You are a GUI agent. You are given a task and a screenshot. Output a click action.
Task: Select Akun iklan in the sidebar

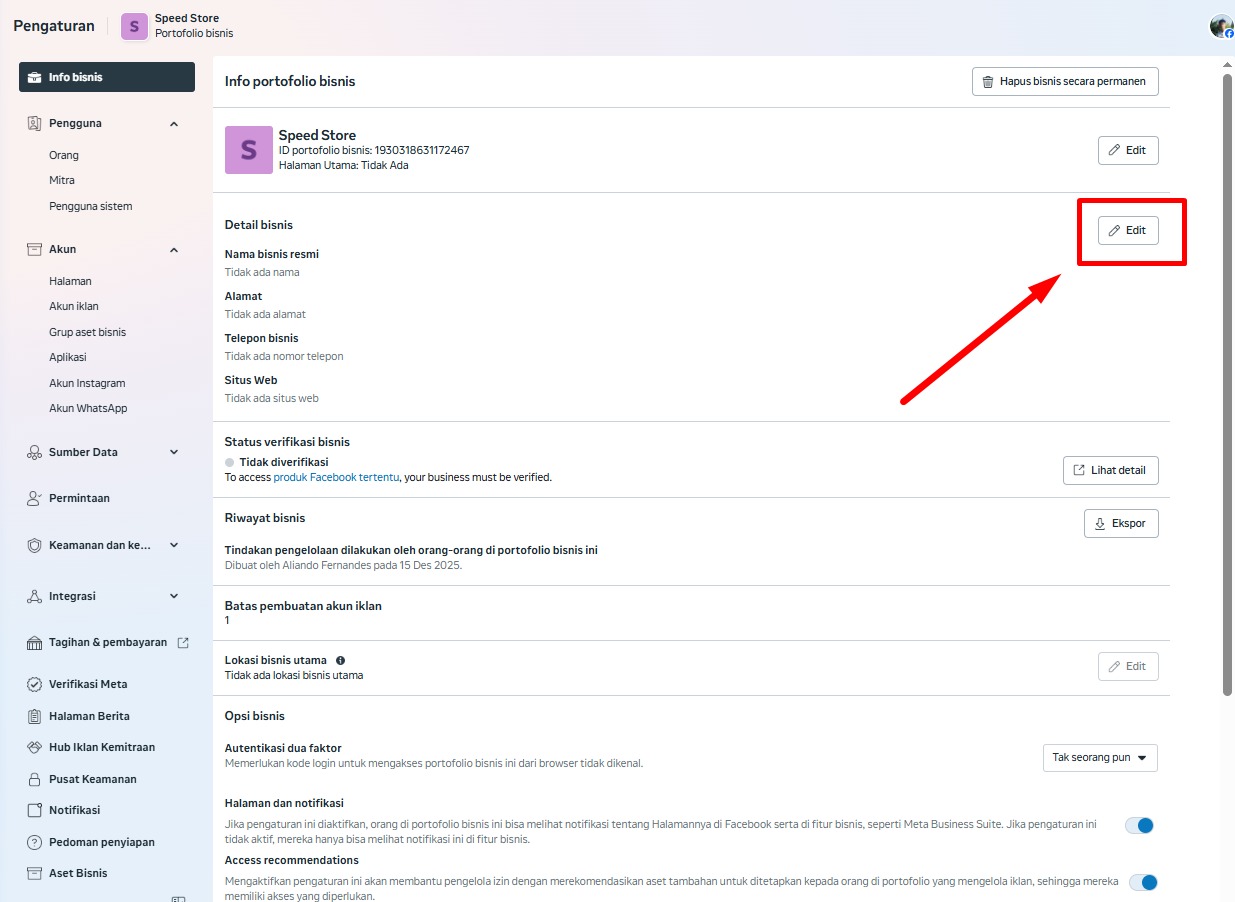coord(74,306)
